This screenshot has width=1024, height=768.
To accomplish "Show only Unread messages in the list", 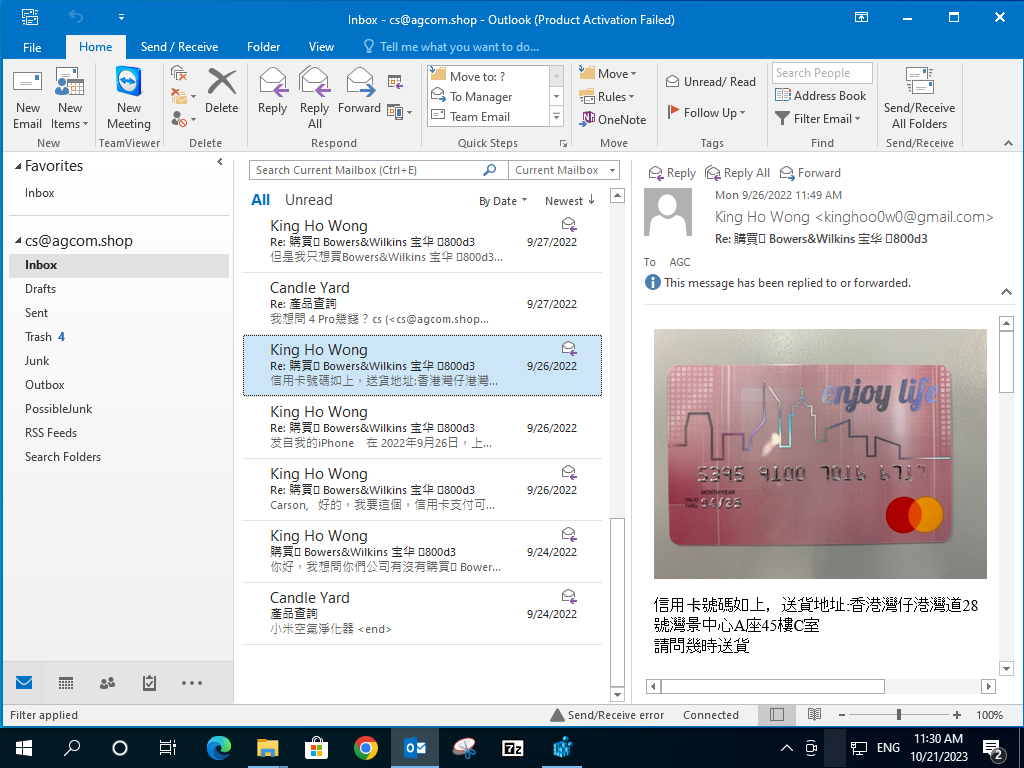I will pos(308,200).
